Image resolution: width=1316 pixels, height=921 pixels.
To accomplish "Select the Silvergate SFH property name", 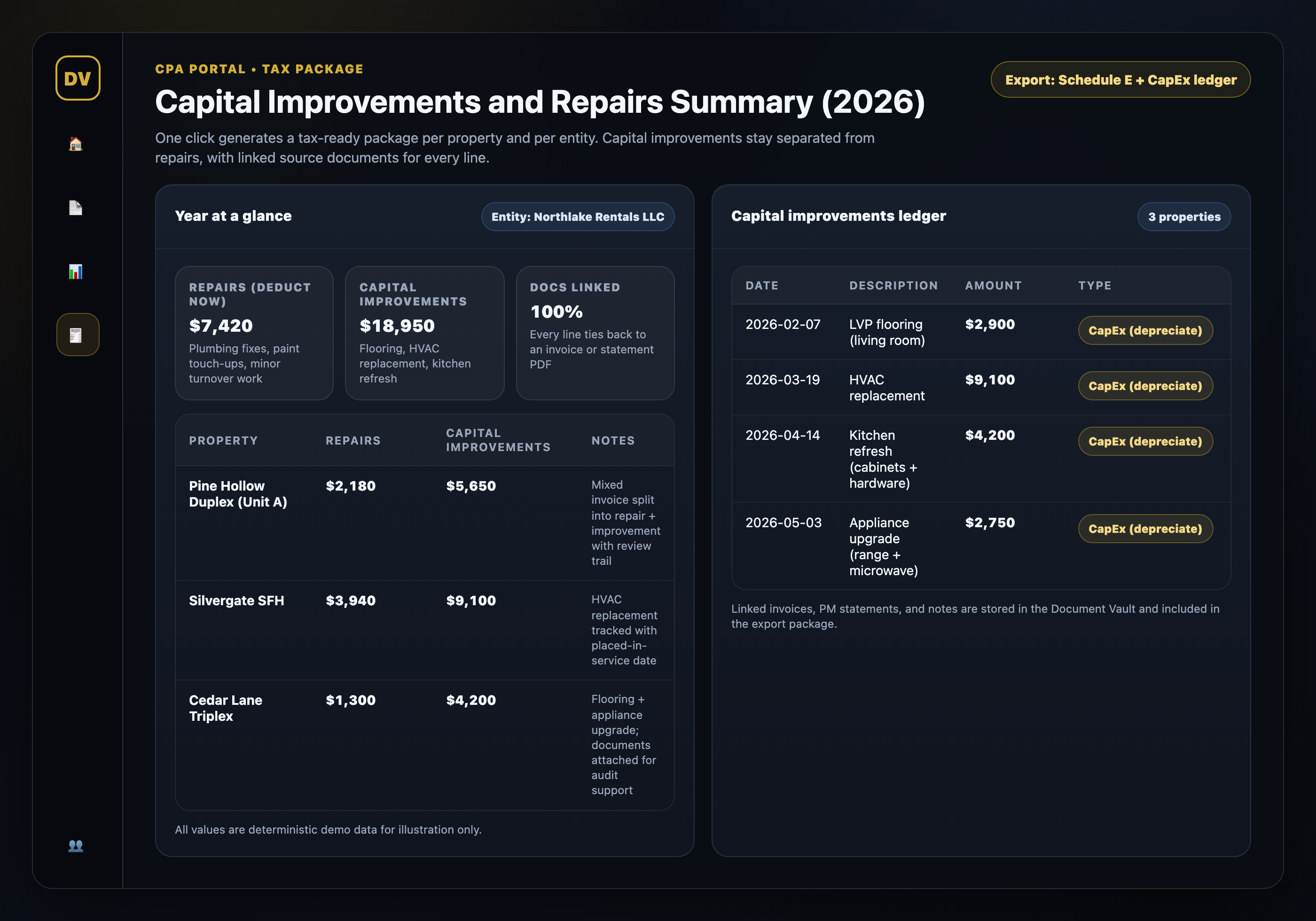I will [236, 601].
